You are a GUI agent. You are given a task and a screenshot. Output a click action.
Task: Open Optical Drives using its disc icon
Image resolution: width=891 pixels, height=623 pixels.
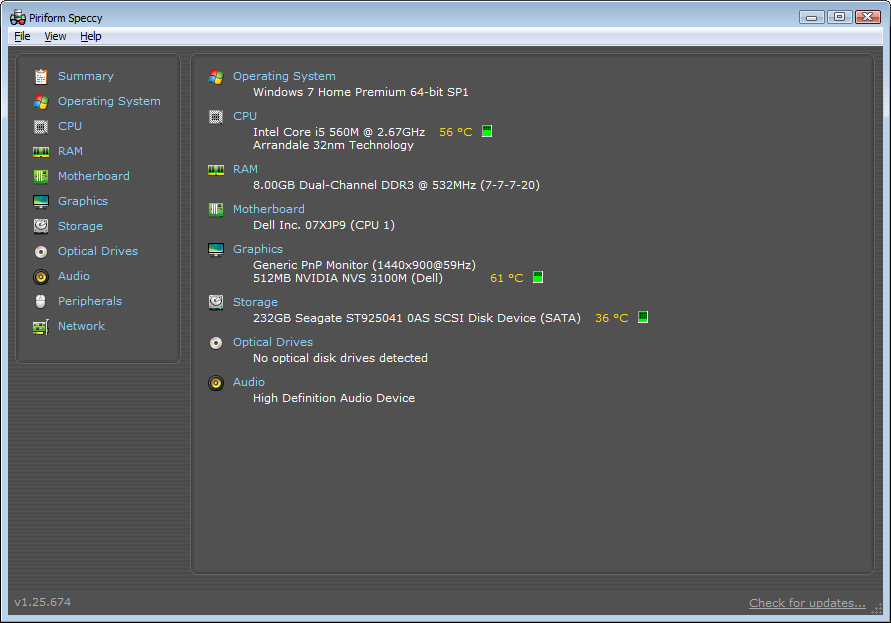click(x=41, y=251)
